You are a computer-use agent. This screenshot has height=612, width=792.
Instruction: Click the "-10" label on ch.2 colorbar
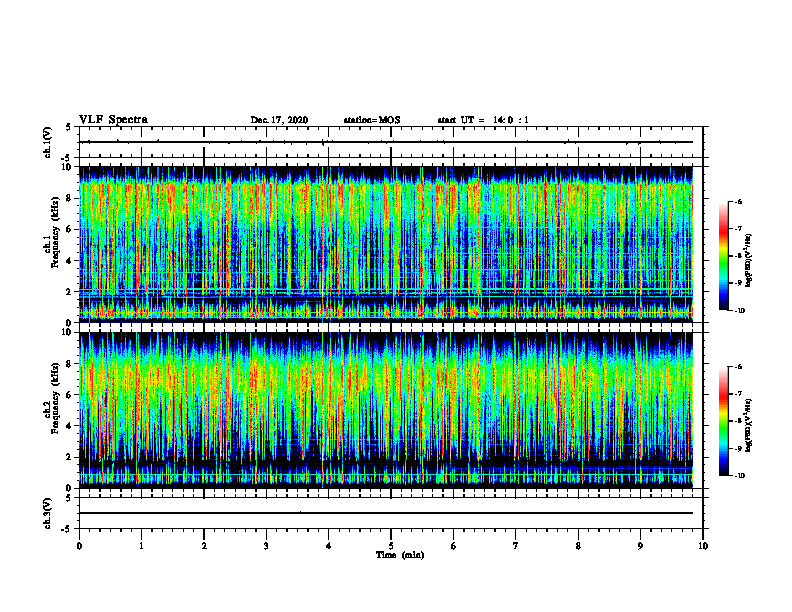tap(740, 476)
